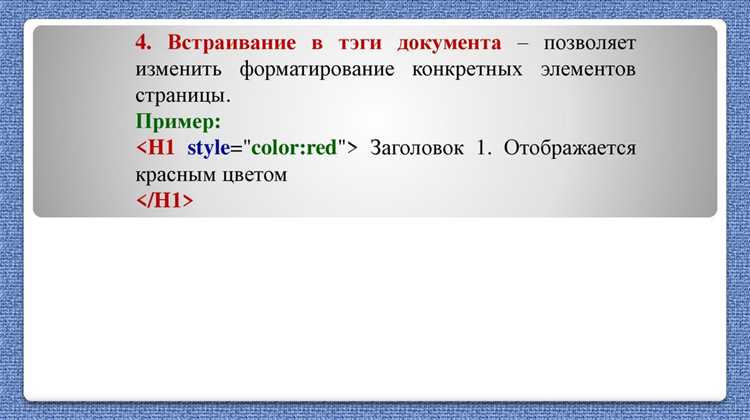Viewport: 750px width, 420px height.
Task: Click the word "форматирование"
Action: tap(317, 70)
